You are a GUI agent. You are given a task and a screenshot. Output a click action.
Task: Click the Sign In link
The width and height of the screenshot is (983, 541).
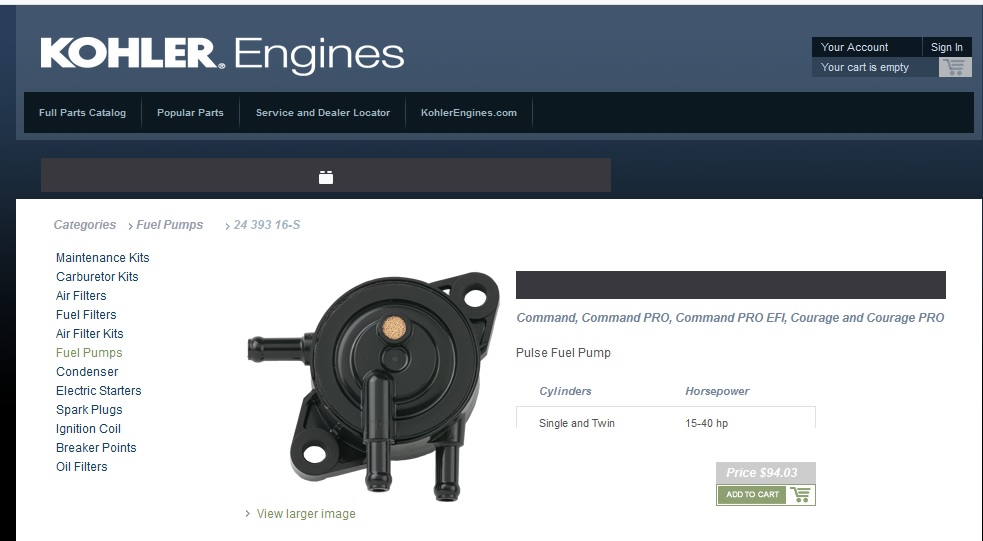pyautogui.click(x=947, y=47)
